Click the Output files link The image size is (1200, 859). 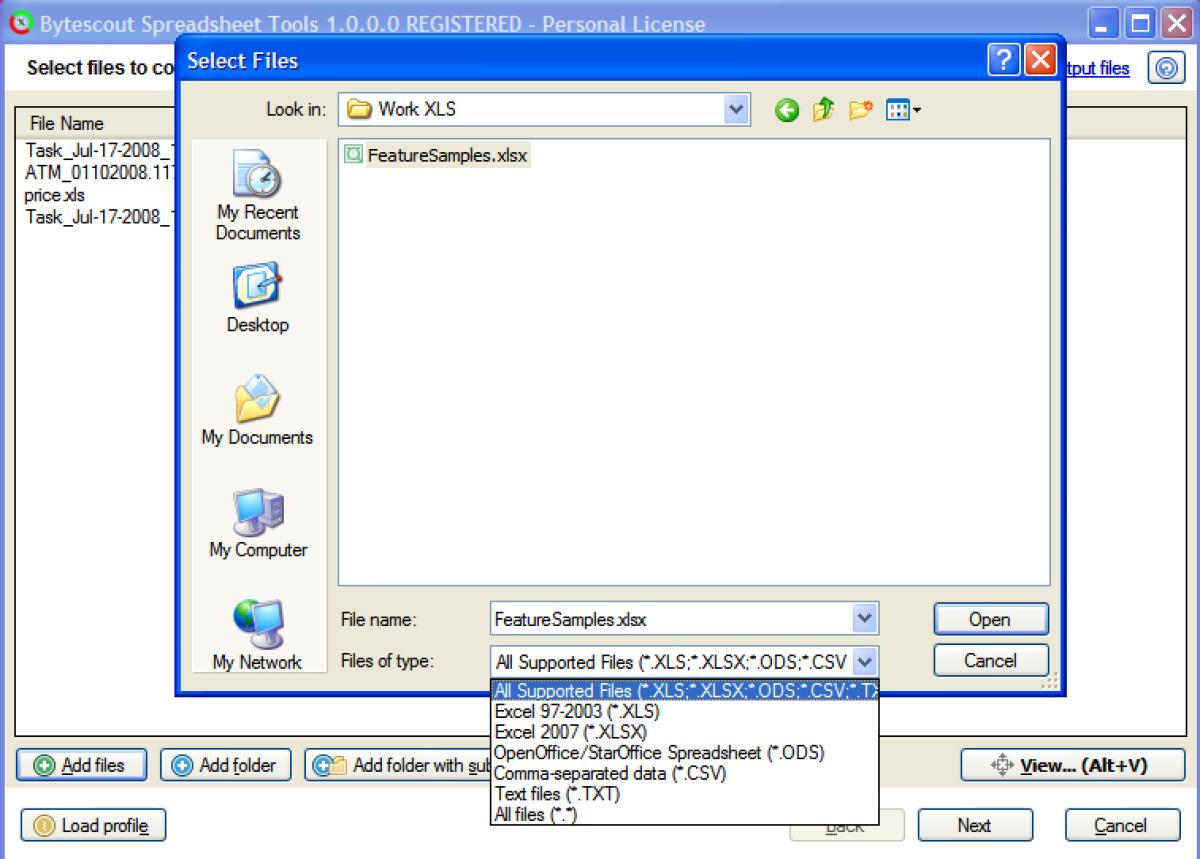click(x=1096, y=68)
